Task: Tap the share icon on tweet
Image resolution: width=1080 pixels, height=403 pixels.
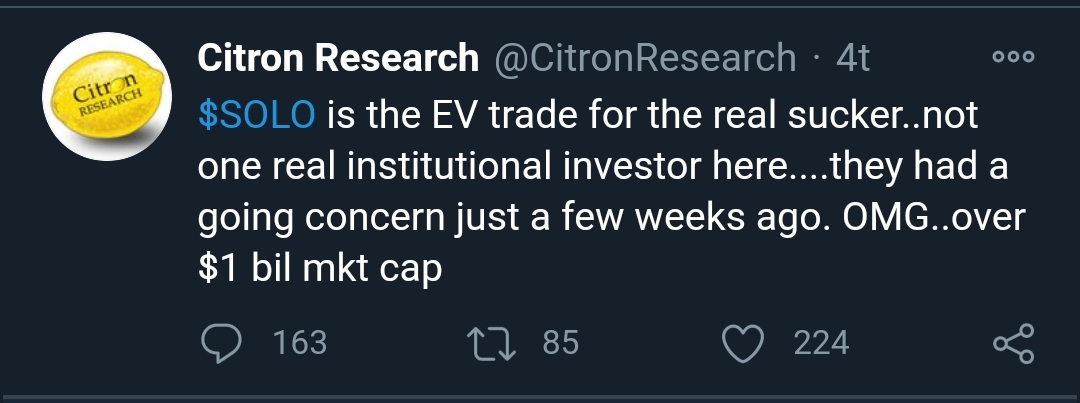Action: pyautogui.click(x=1014, y=343)
